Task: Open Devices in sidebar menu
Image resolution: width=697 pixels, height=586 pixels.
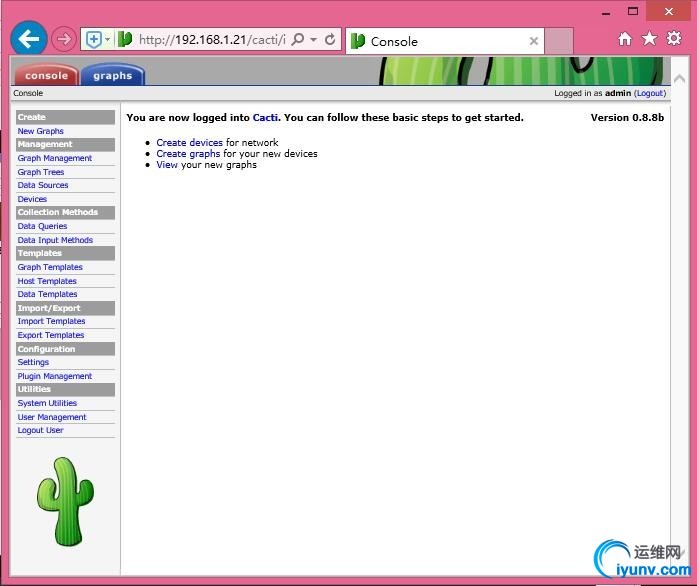Action: coord(32,199)
